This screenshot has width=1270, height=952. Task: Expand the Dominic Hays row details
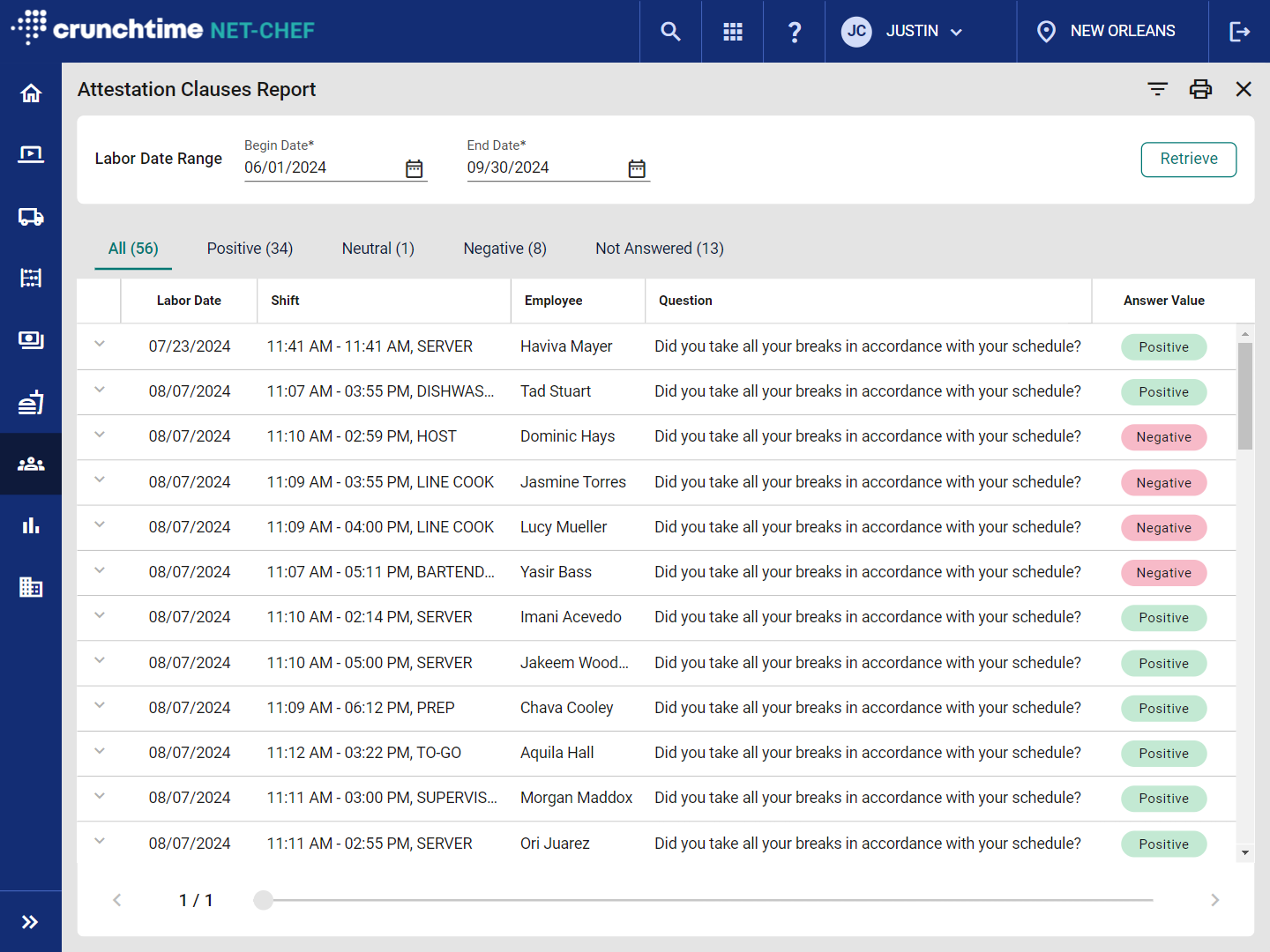click(x=100, y=435)
